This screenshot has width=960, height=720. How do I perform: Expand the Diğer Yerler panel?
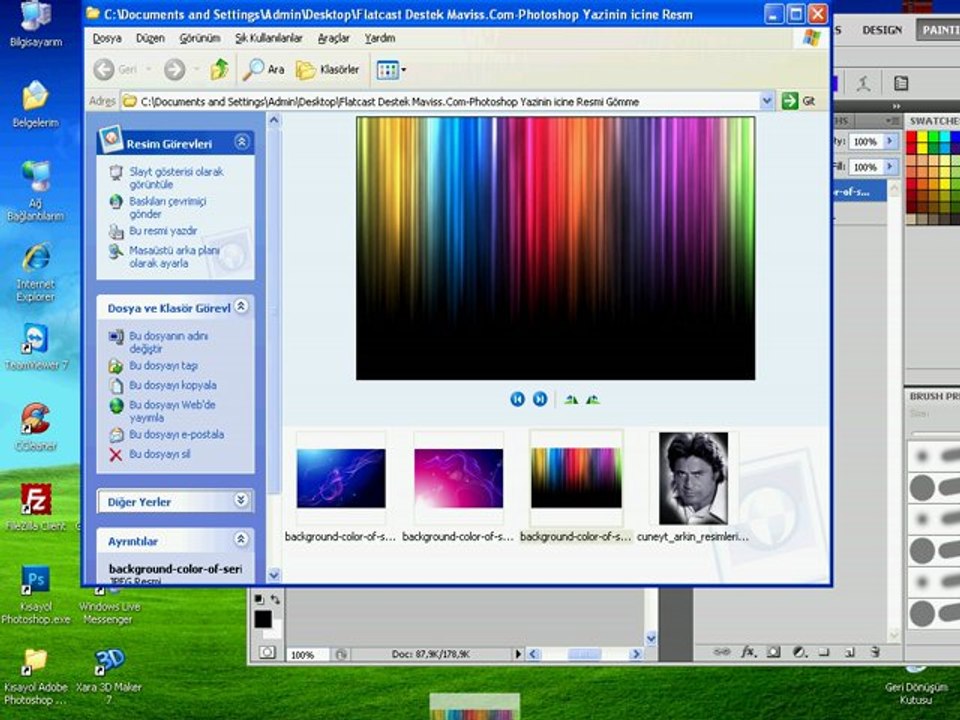coord(241,500)
